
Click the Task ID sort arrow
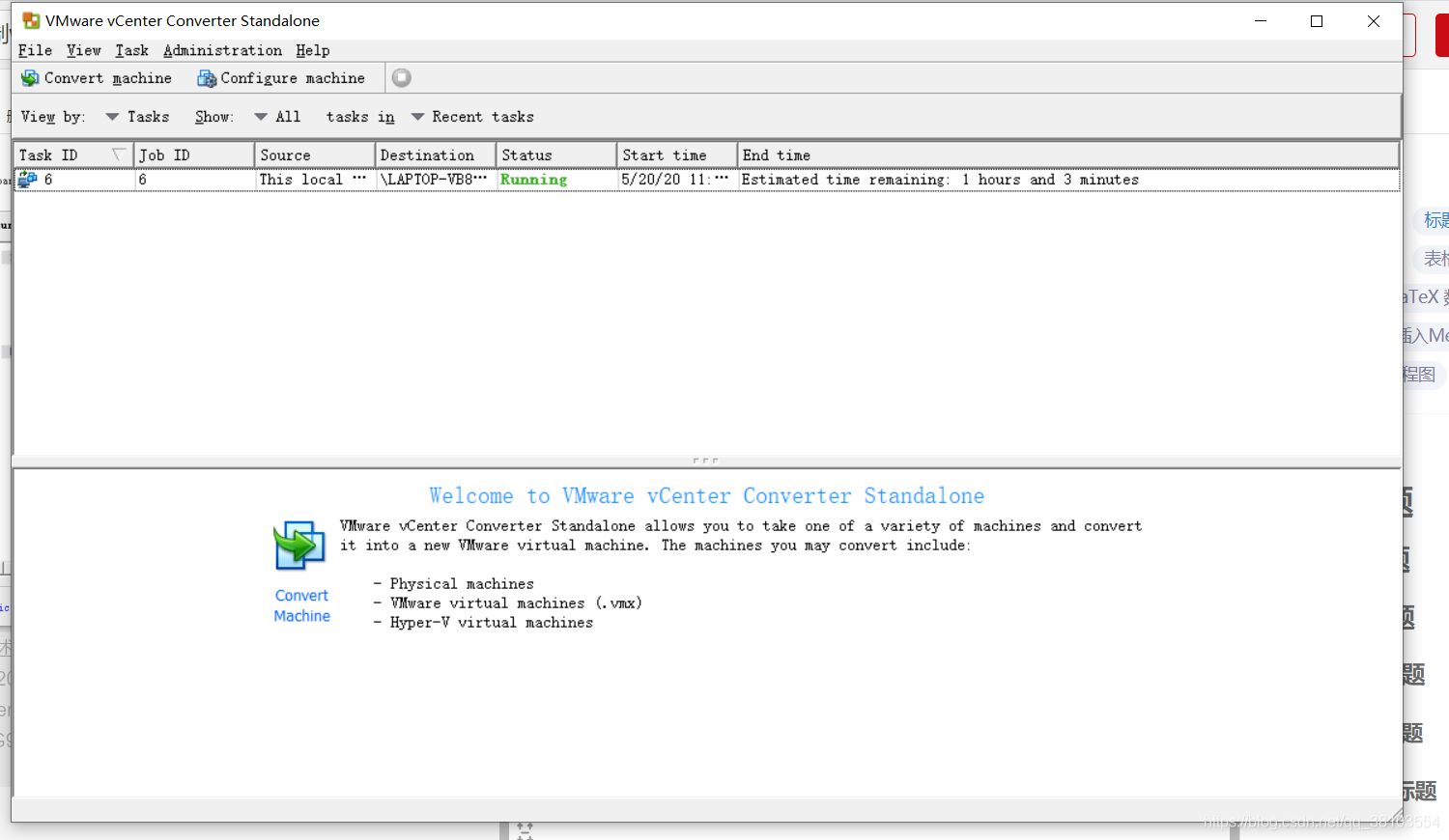click(x=119, y=154)
